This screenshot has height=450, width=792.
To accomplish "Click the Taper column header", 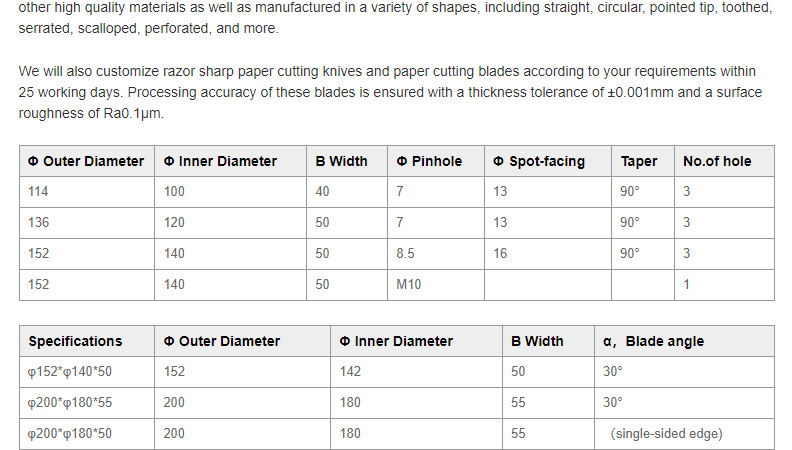I will coord(639,161).
